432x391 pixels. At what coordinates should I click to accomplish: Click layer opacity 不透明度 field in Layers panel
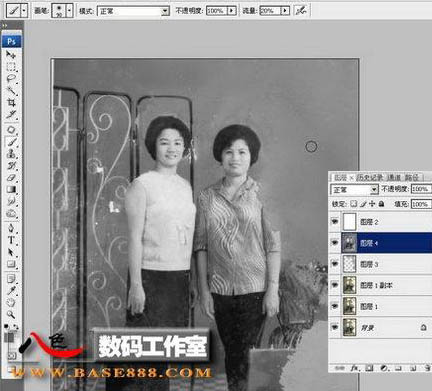click(x=421, y=189)
